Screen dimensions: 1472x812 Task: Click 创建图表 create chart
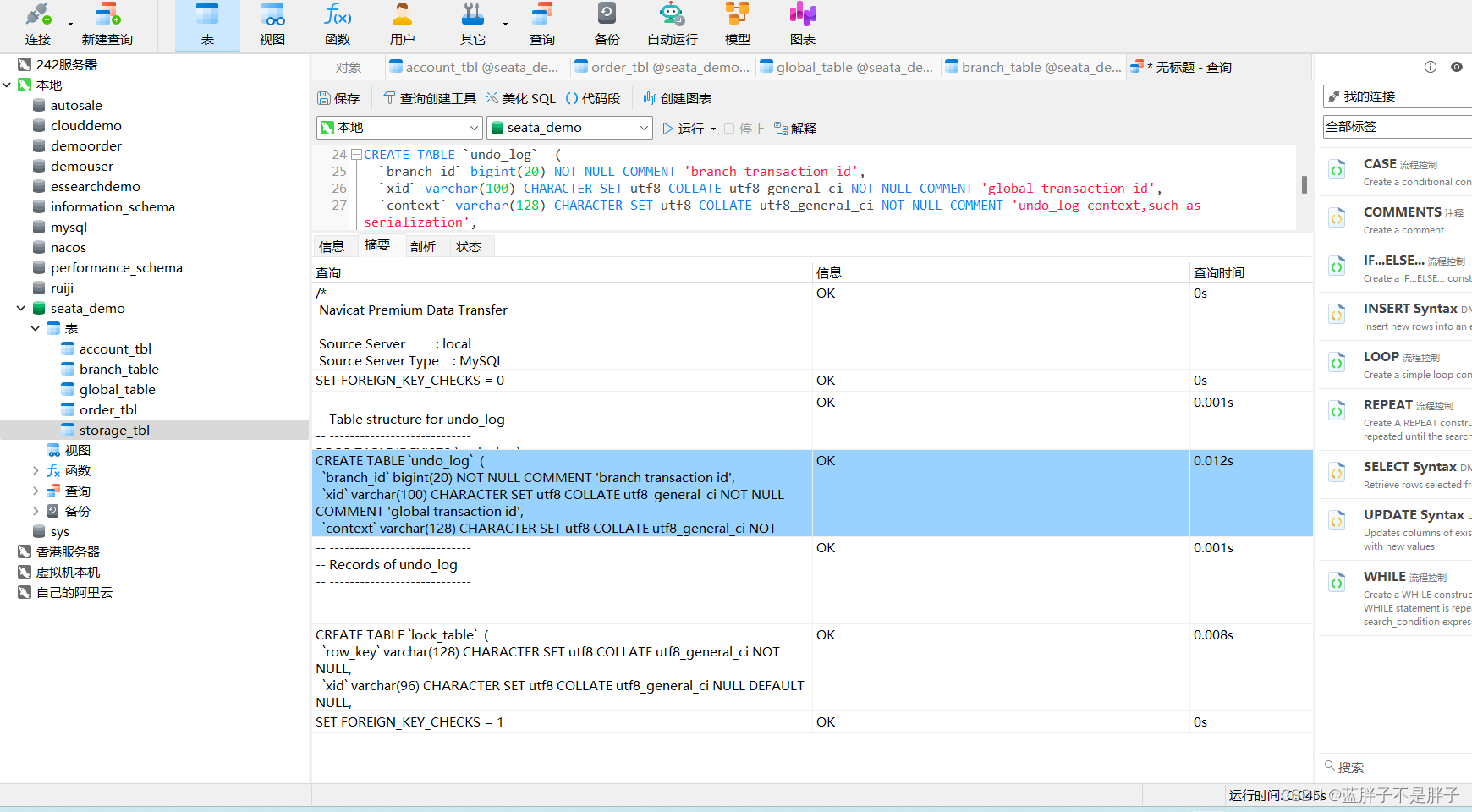(x=678, y=98)
